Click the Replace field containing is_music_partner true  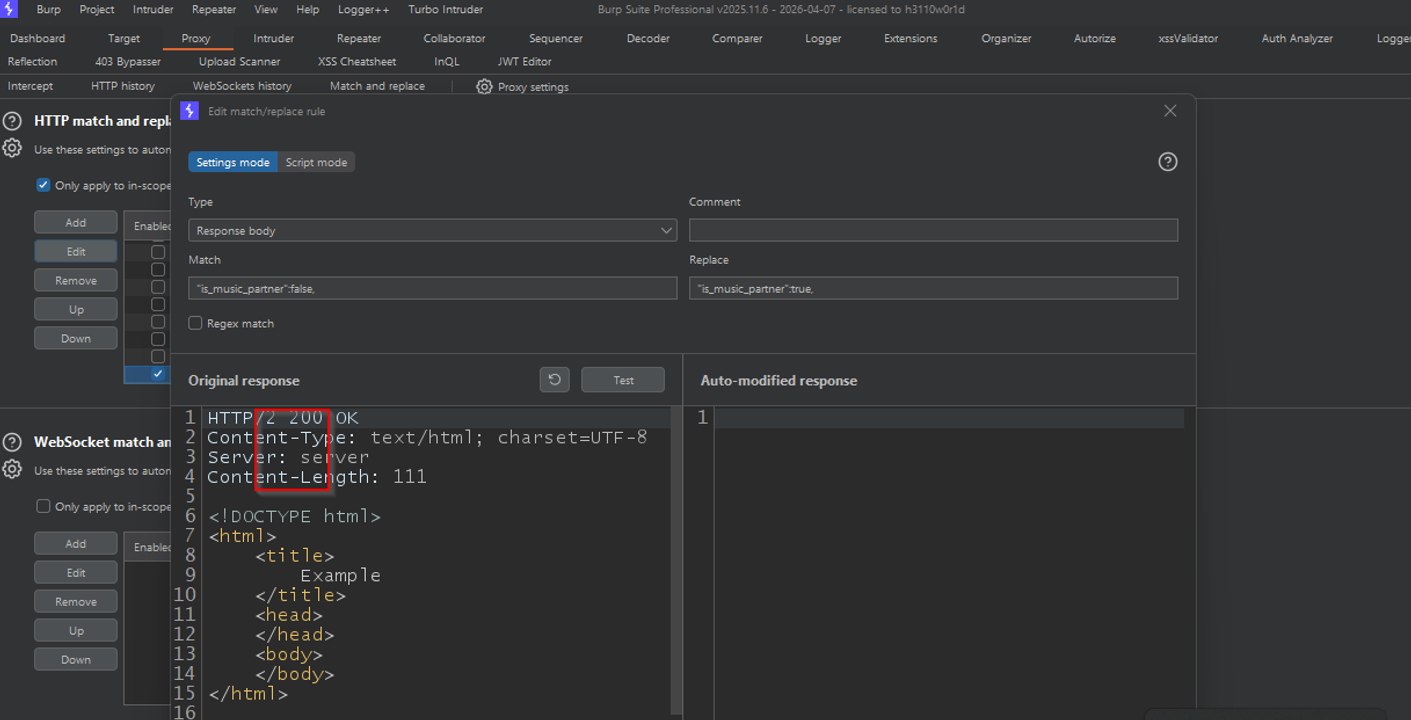933,288
